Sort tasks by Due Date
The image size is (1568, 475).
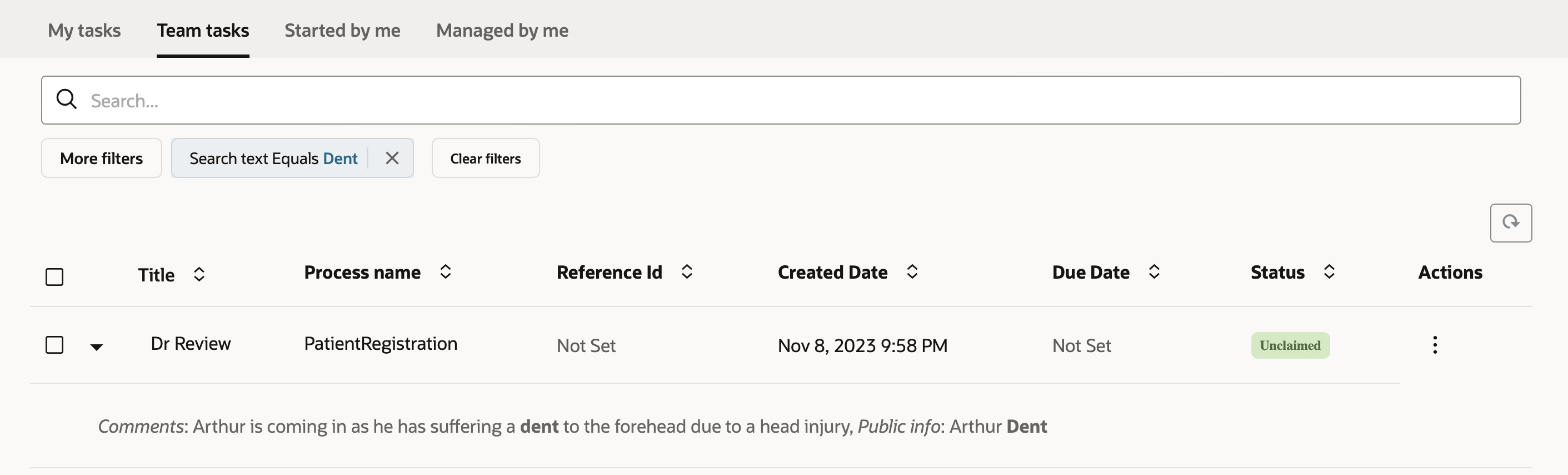click(1153, 272)
